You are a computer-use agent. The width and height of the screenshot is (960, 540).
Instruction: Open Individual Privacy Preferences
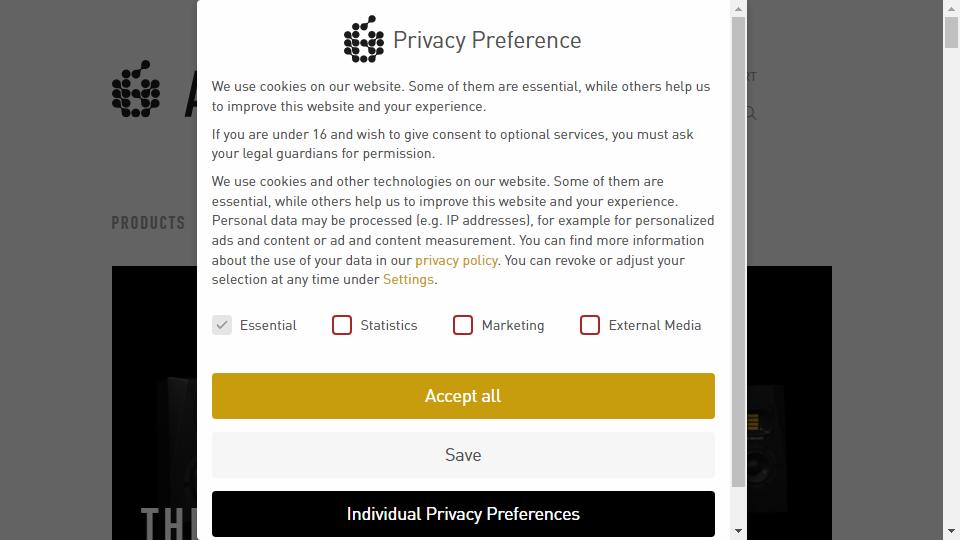tap(463, 514)
